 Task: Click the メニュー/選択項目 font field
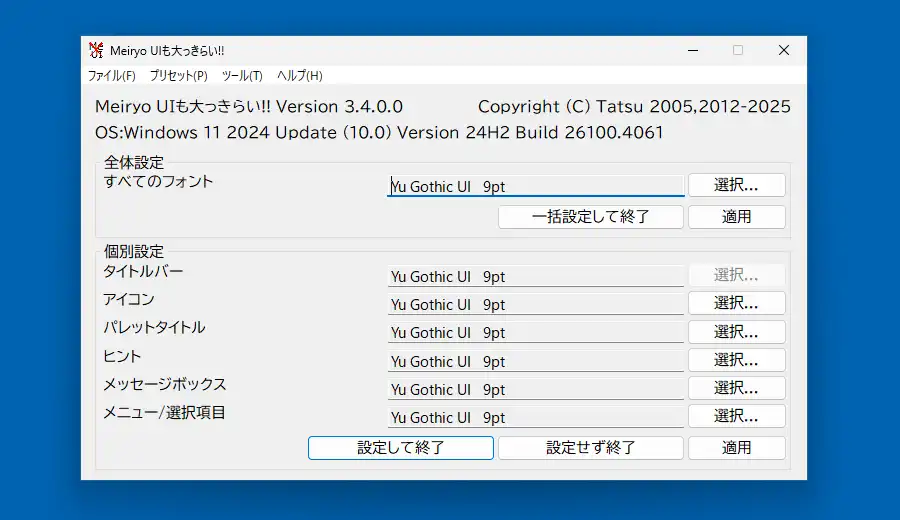(x=536, y=417)
